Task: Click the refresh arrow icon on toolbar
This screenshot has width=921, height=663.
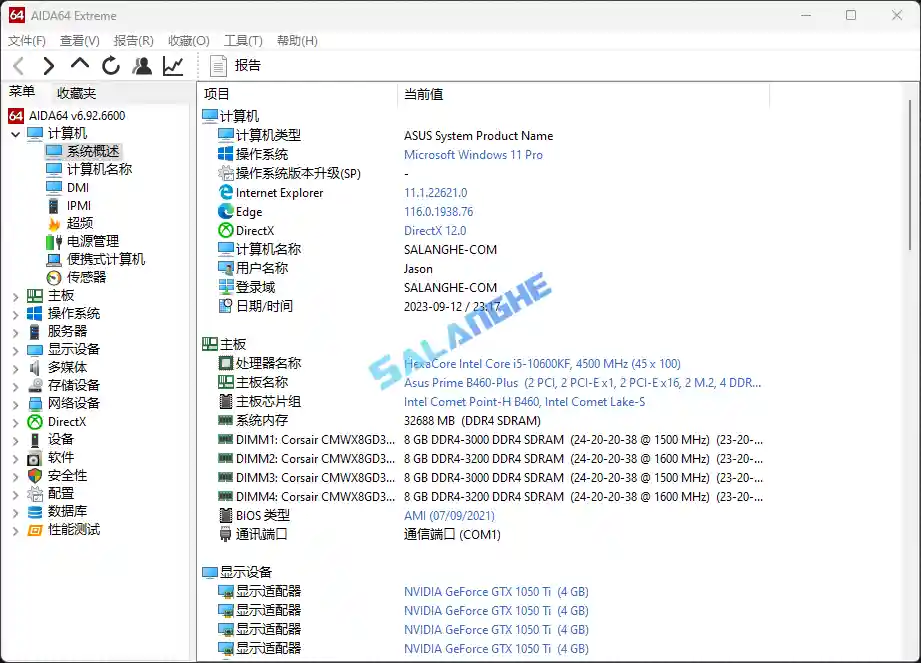Action: (x=110, y=65)
